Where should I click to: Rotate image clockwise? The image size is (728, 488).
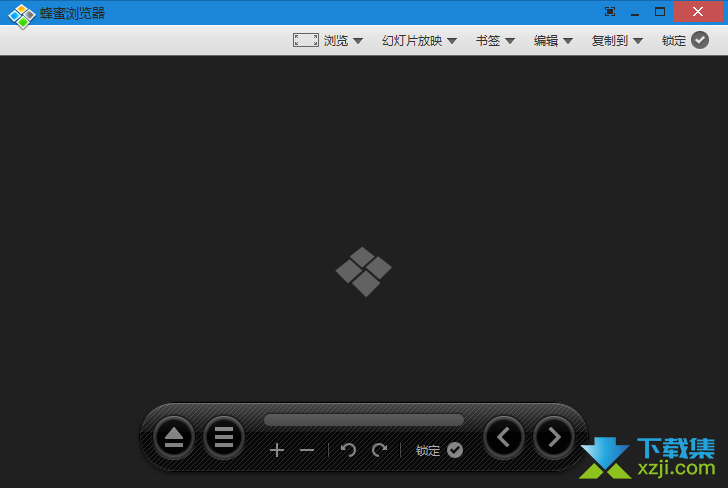coord(379,449)
